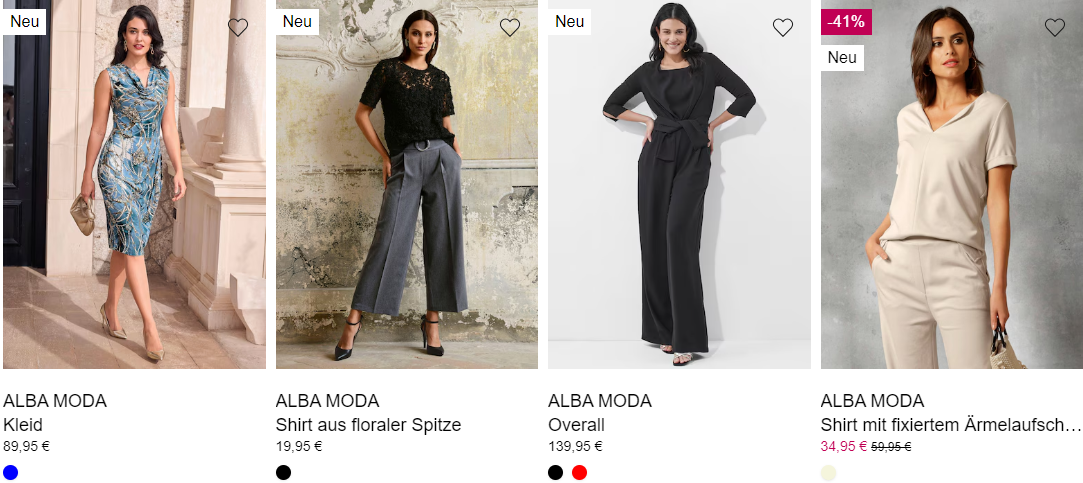Go to the Overall product page link
This screenshot has height=483, width=1083.
click(x=576, y=424)
